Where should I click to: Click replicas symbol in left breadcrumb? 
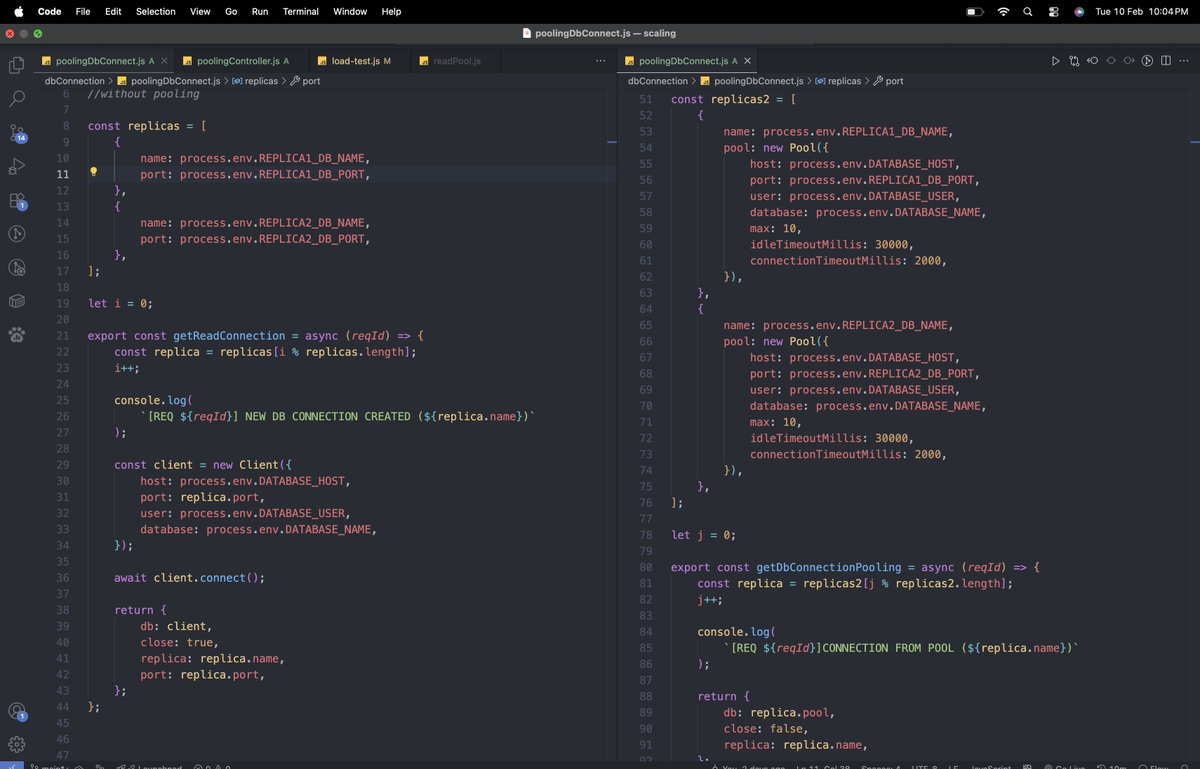255,81
